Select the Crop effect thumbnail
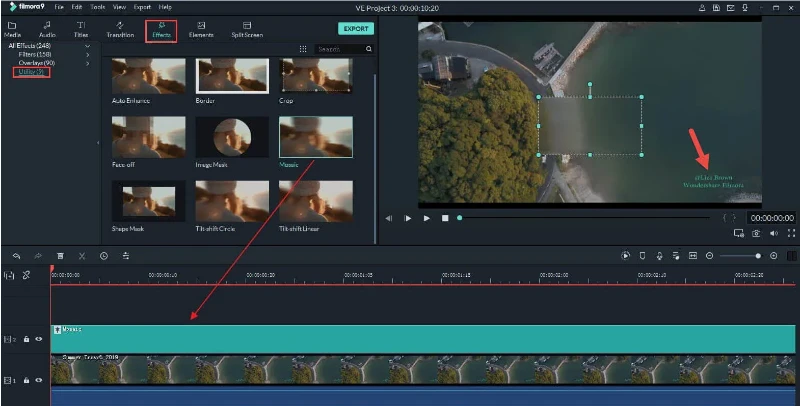 pos(316,76)
